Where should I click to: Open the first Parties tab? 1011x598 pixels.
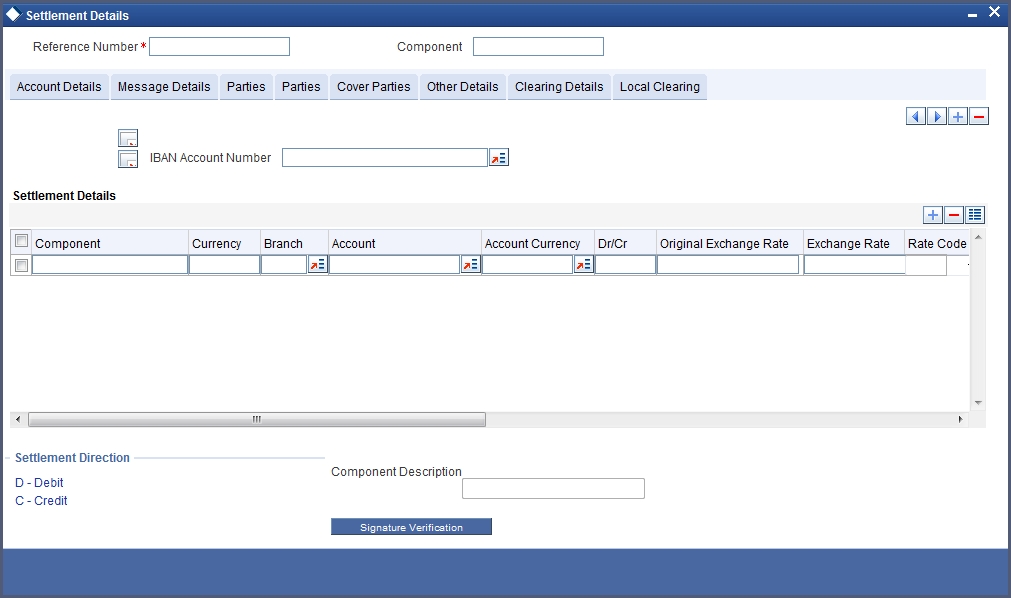pyautogui.click(x=246, y=87)
